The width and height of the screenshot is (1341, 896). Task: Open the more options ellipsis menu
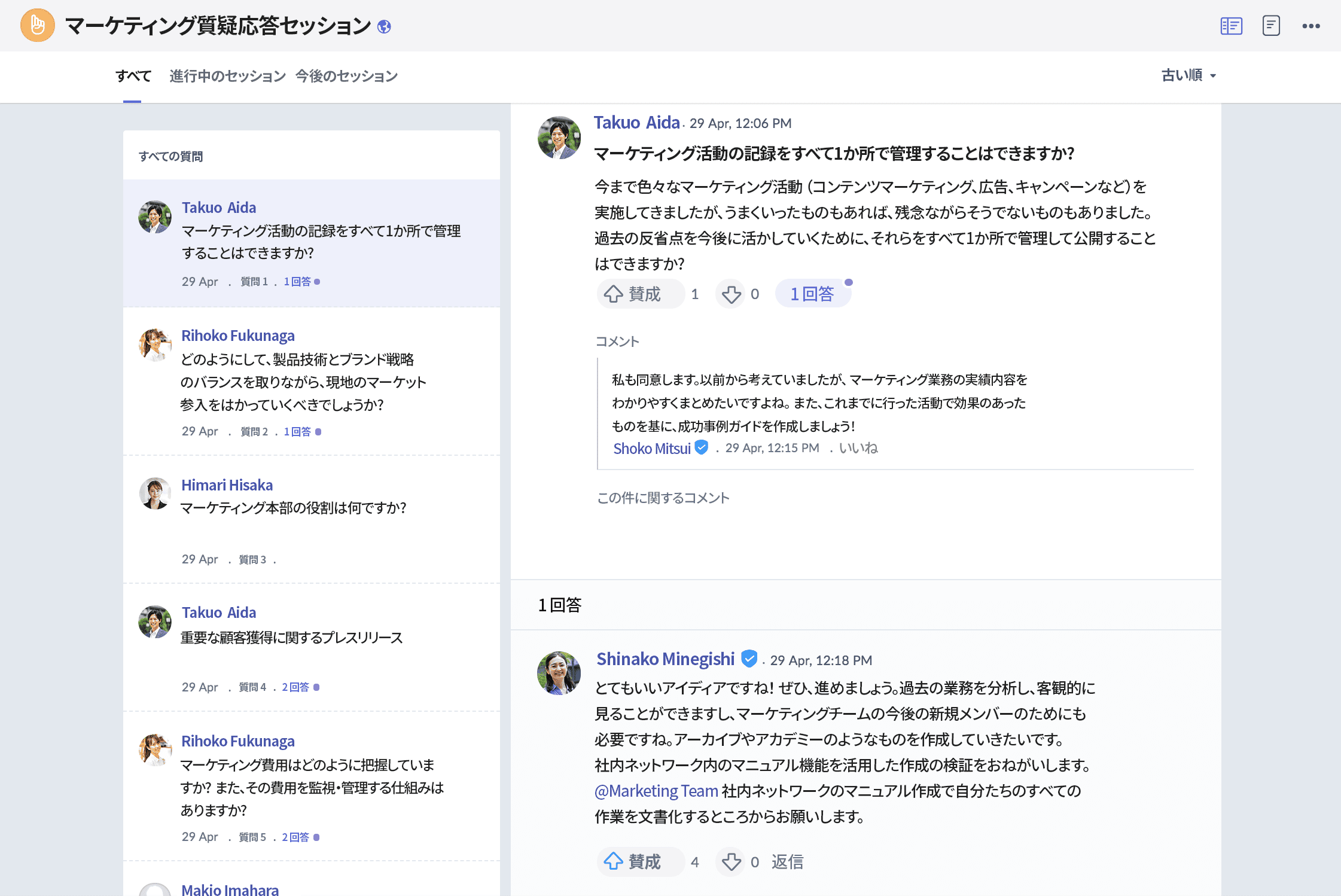(1311, 26)
